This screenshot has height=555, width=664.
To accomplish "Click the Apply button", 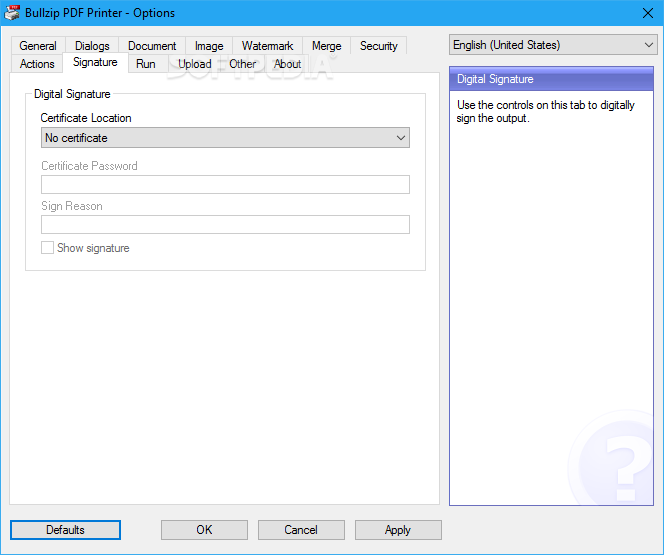I will [398, 530].
